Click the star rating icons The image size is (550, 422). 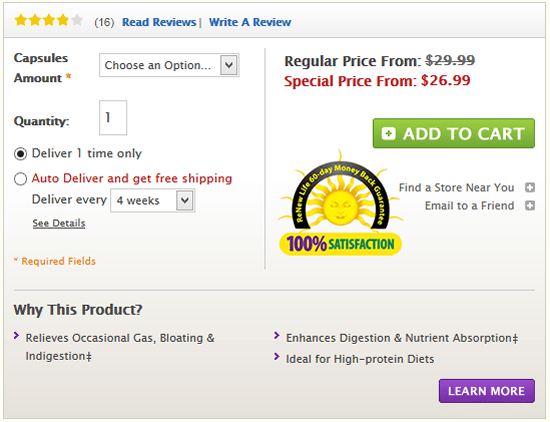coord(48,20)
